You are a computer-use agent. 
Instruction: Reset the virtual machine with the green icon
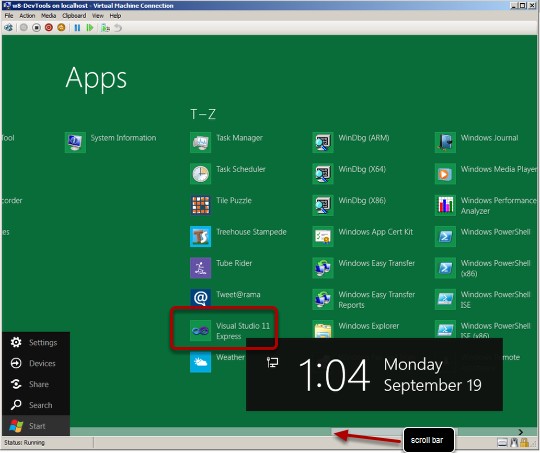(x=90, y=28)
